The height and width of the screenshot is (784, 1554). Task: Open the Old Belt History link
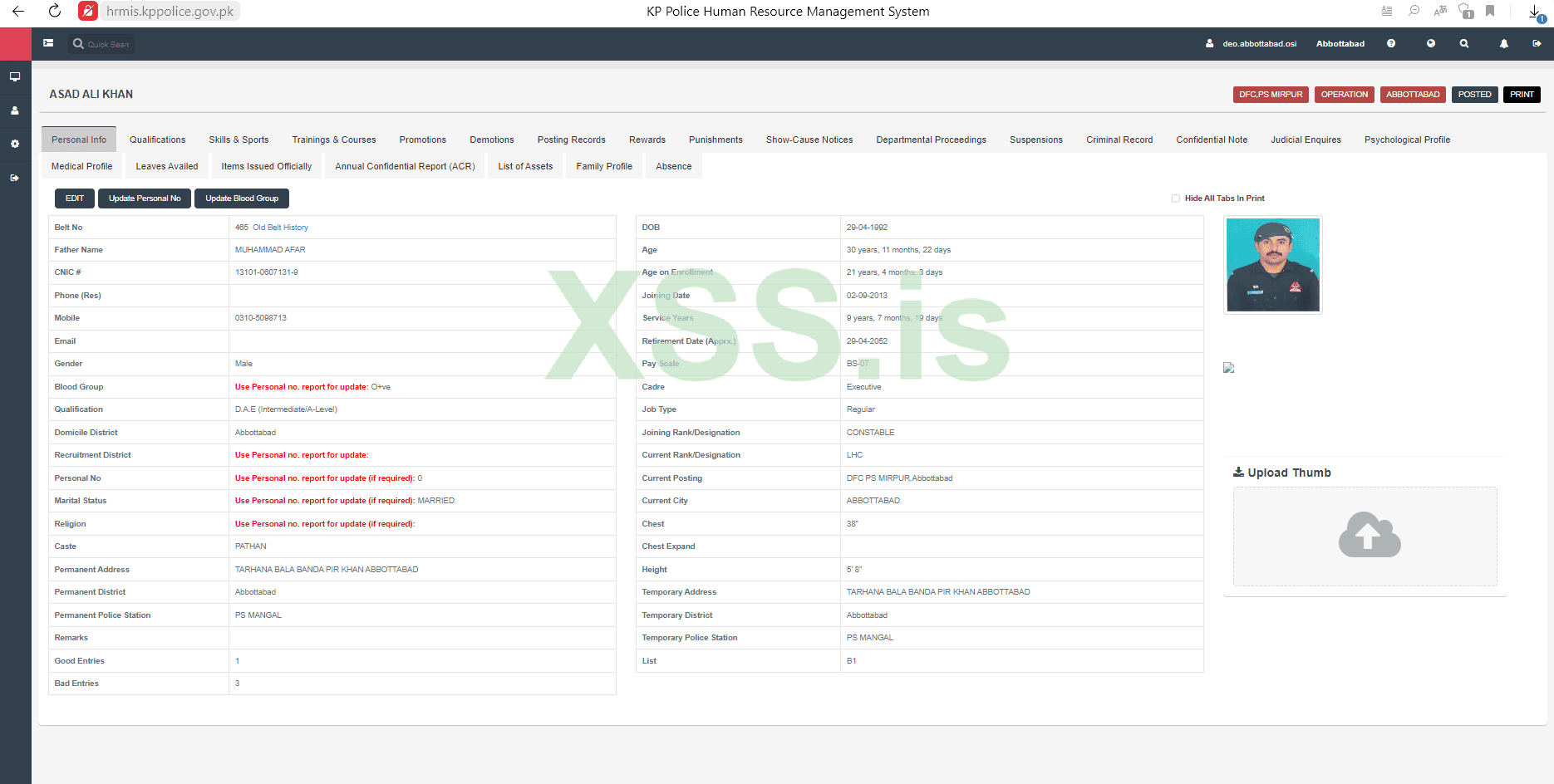click(x=280, y=228)
